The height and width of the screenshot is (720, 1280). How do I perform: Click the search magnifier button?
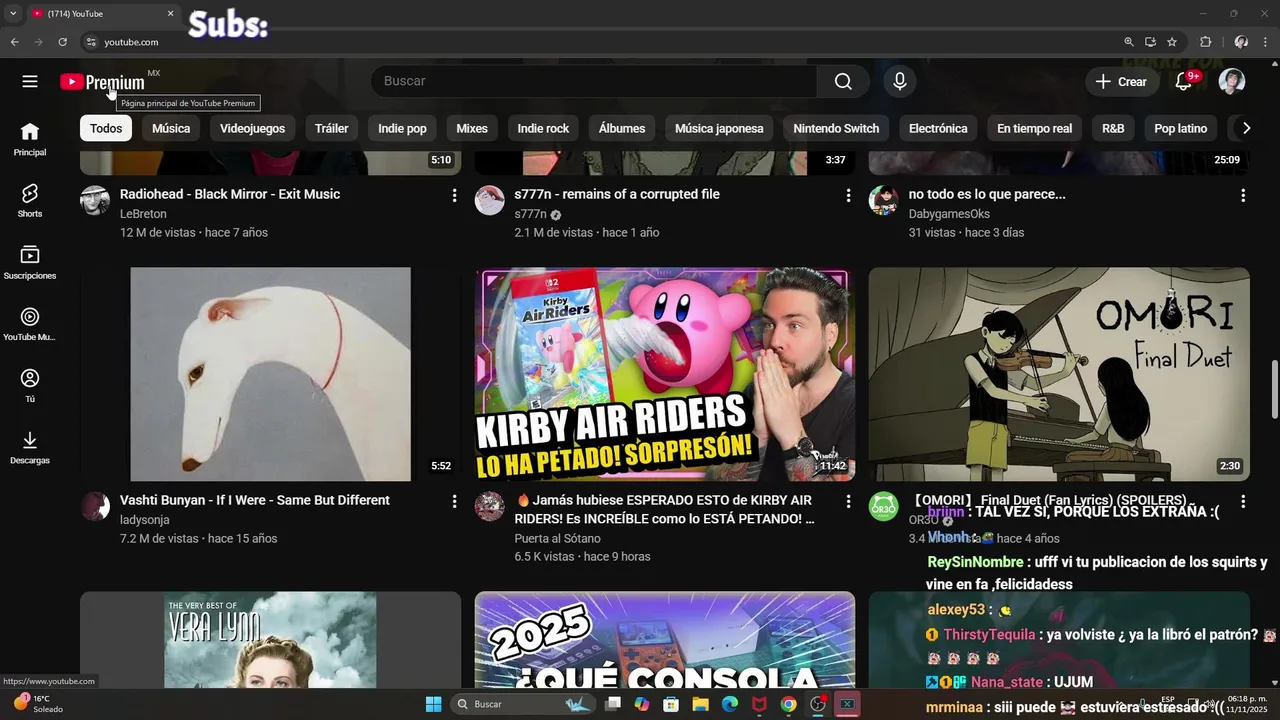pos(843,82)
